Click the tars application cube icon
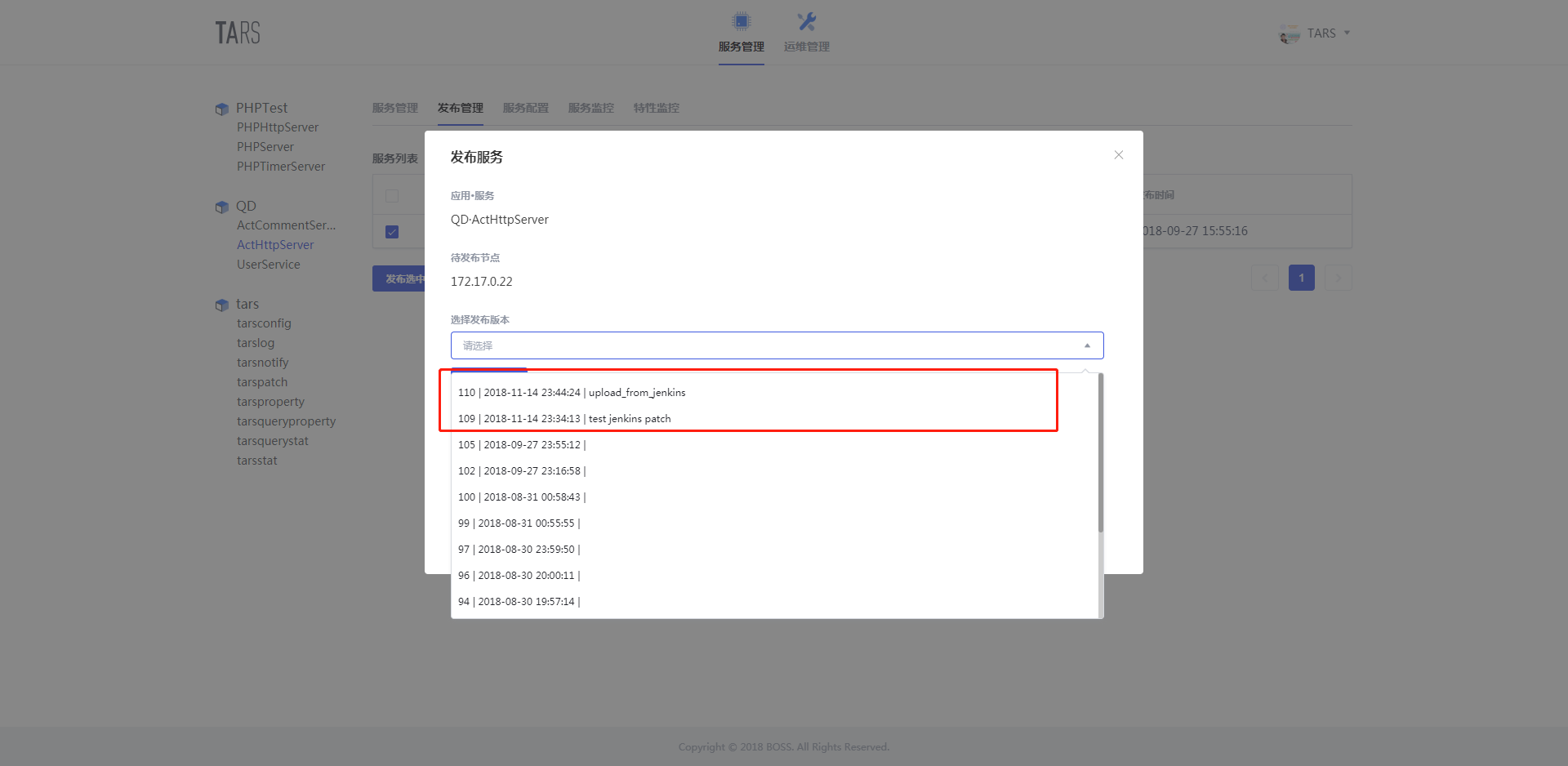The image size is (1568, 766). click(222, 305)
